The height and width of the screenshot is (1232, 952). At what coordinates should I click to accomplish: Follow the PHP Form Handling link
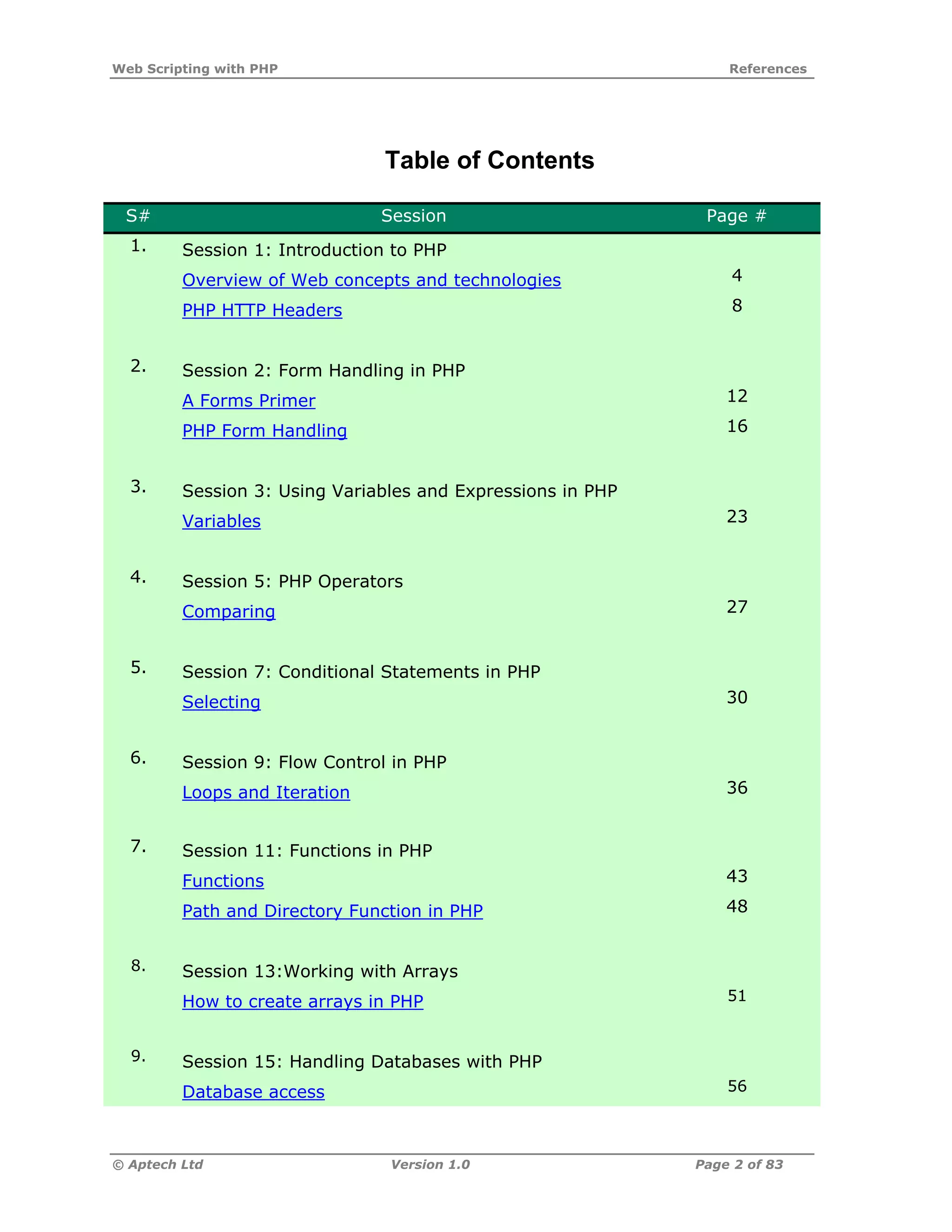264,431
